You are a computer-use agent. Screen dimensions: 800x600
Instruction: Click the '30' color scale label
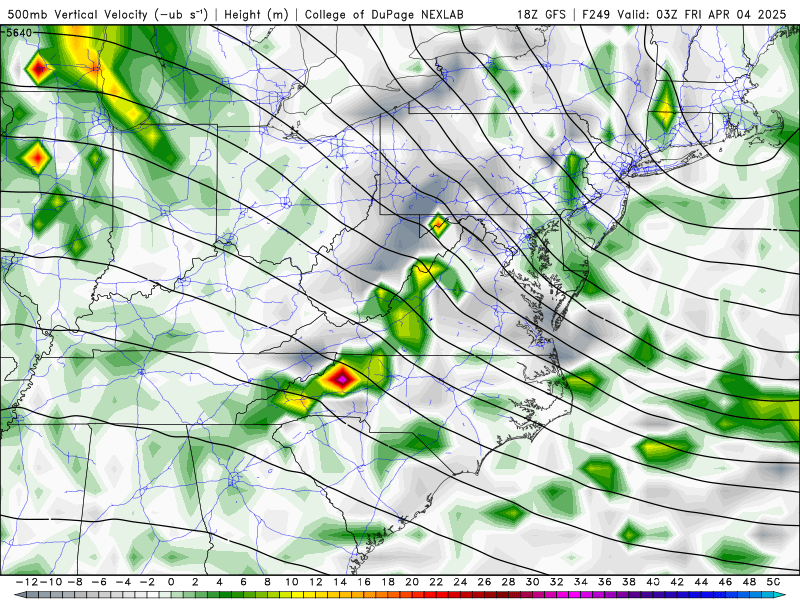click(533, 582)
